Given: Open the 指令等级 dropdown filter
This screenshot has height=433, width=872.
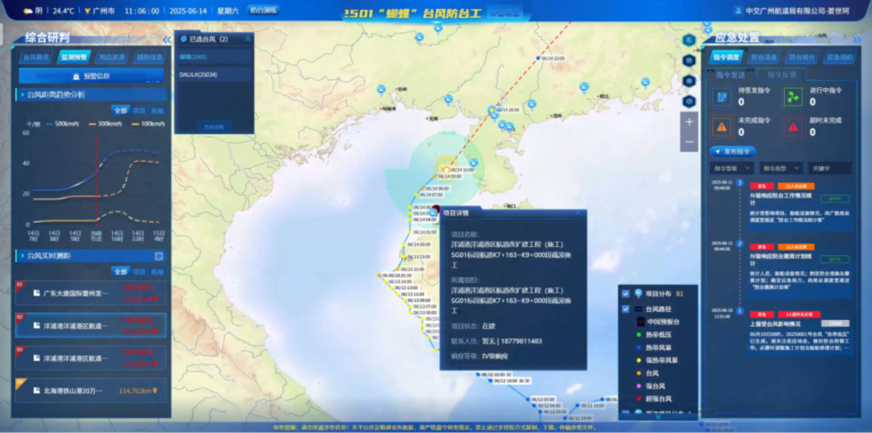Looking at the screenshot, I should click(x=731, y=168).
